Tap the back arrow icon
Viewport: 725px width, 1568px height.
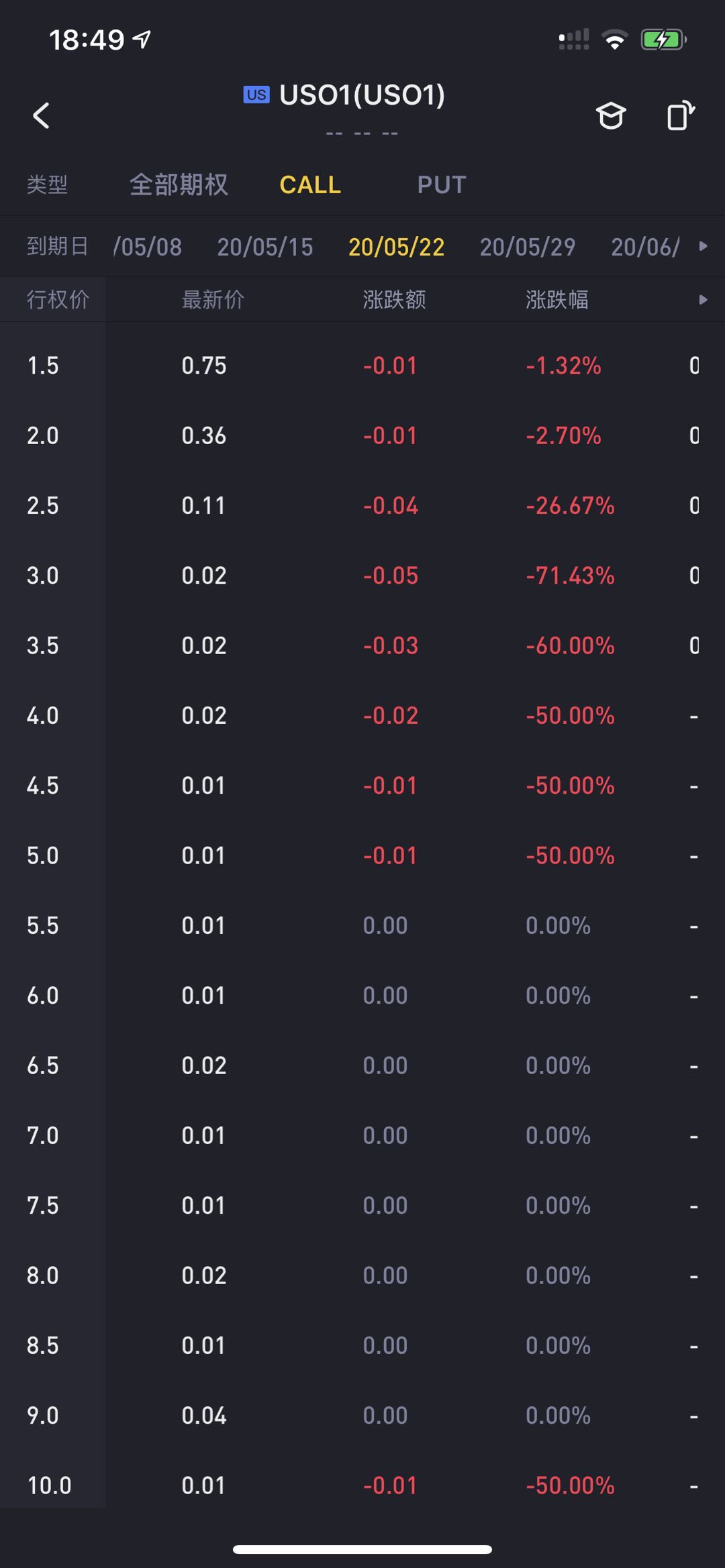tap(42, 115)
